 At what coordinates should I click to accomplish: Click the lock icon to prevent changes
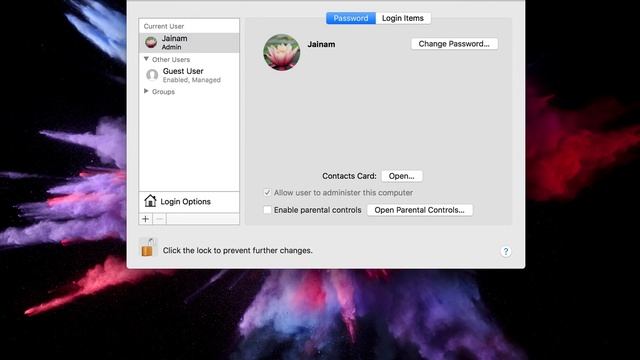(x=147, y=247)
